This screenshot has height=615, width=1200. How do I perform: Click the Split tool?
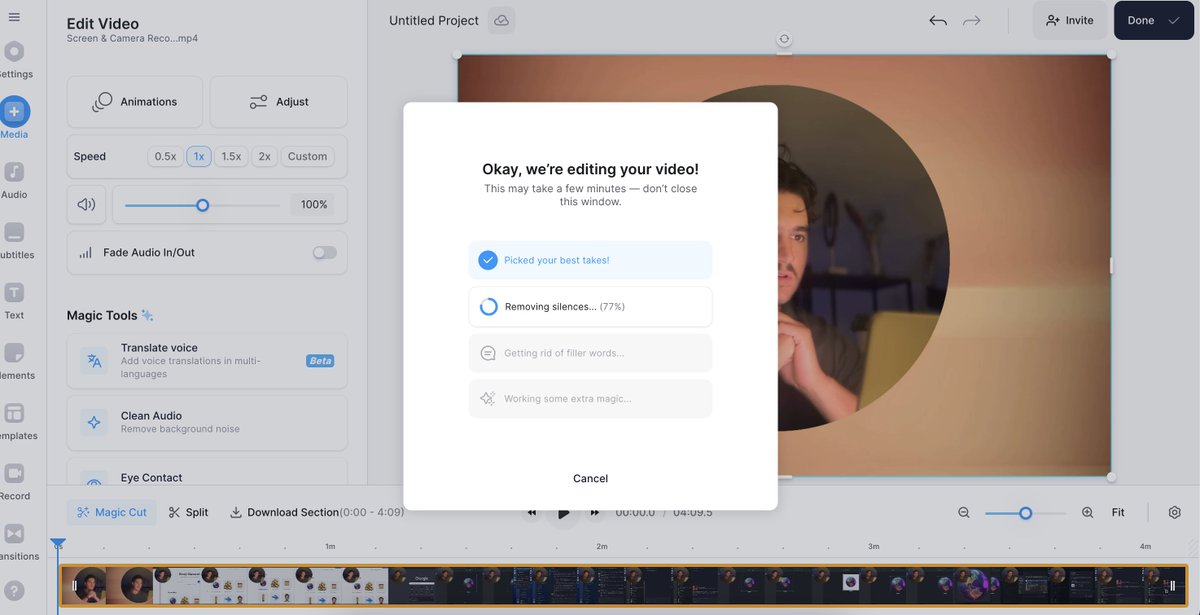click(x=188, y=512)
